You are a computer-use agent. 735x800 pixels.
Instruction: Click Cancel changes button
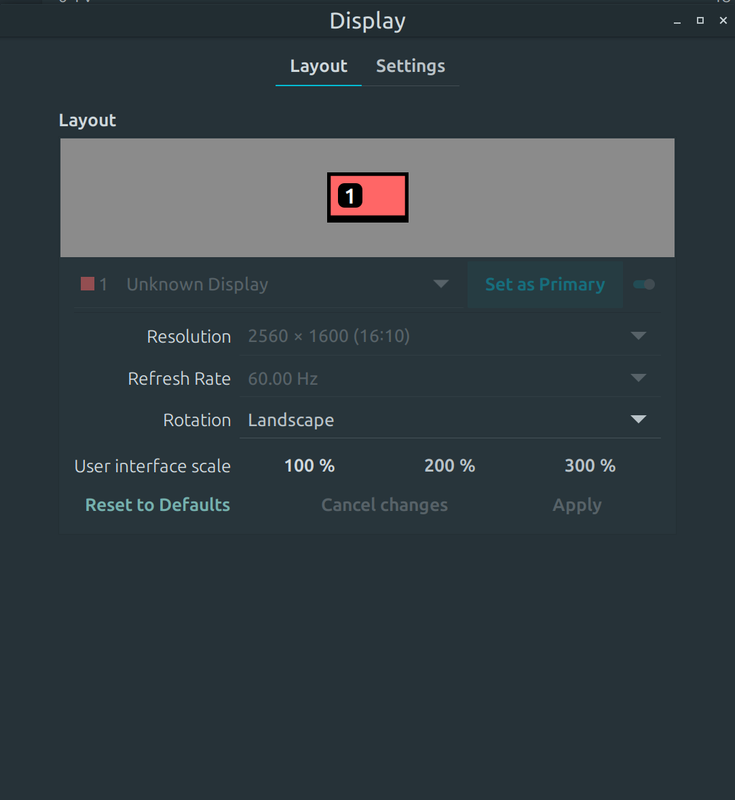384,505
